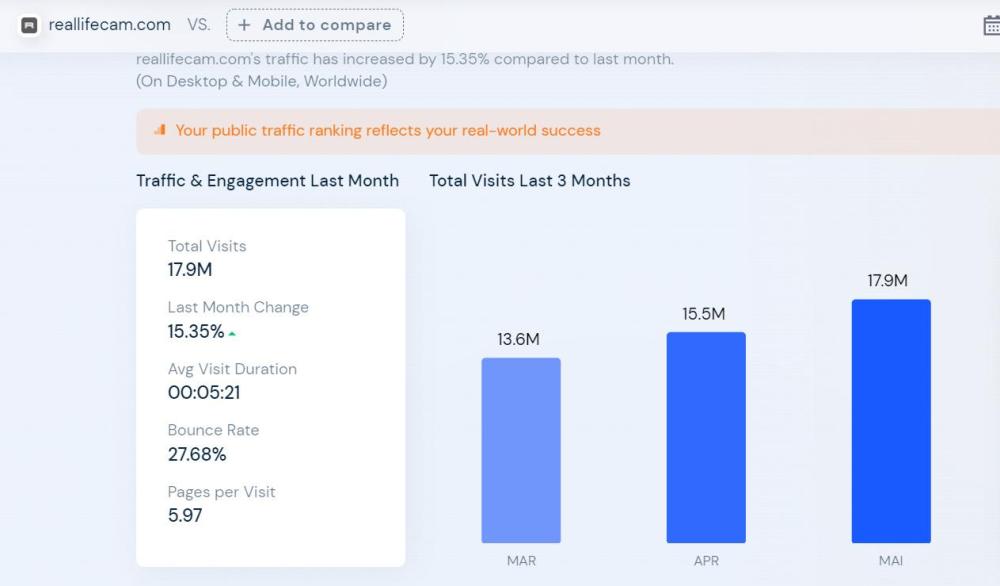Select the 13.6M value label
This screenshot has width=1000, height=586.
click(x=518, y=340)
